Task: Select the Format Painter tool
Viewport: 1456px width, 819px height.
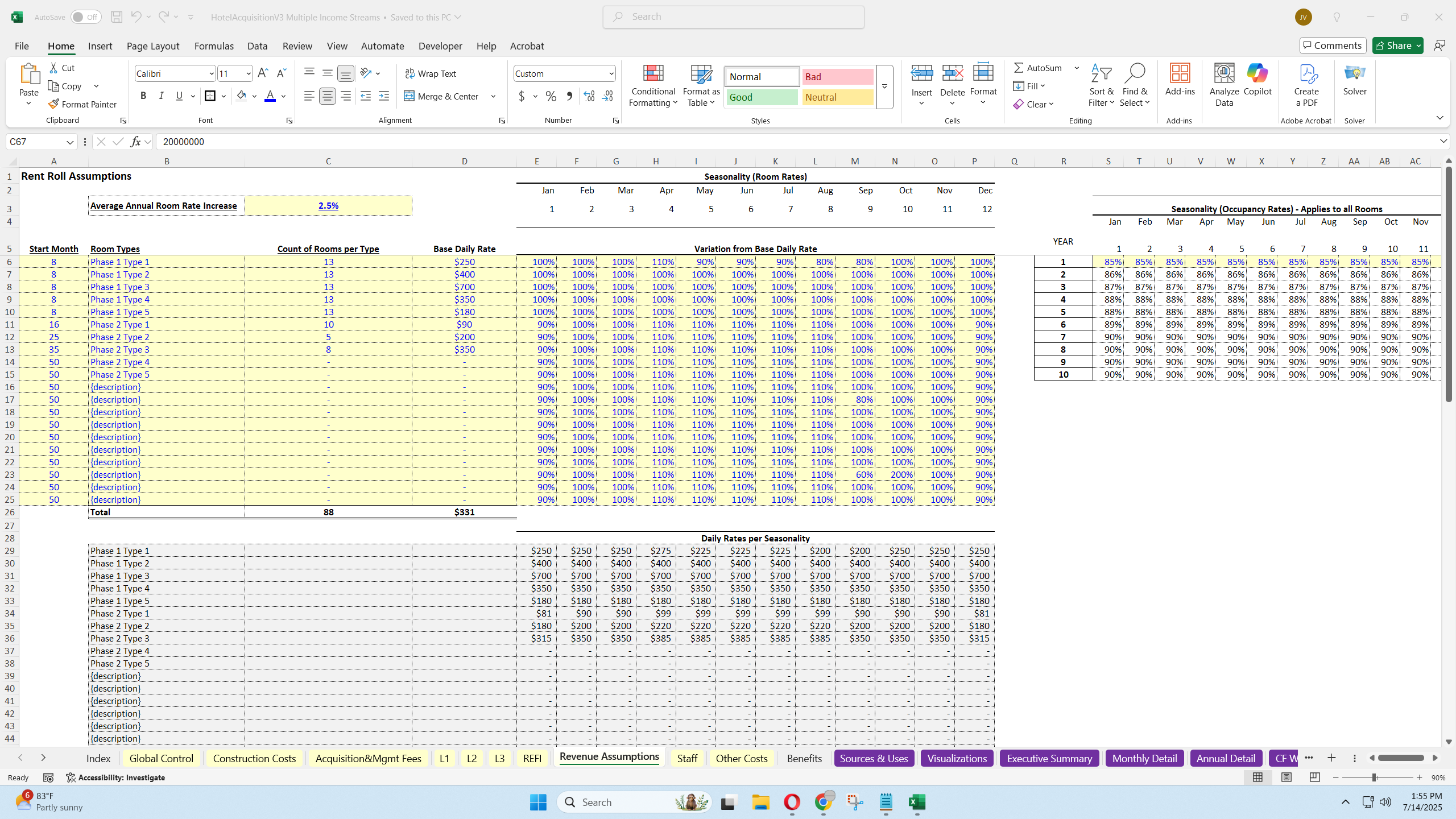Action: [x=82, y=104]
